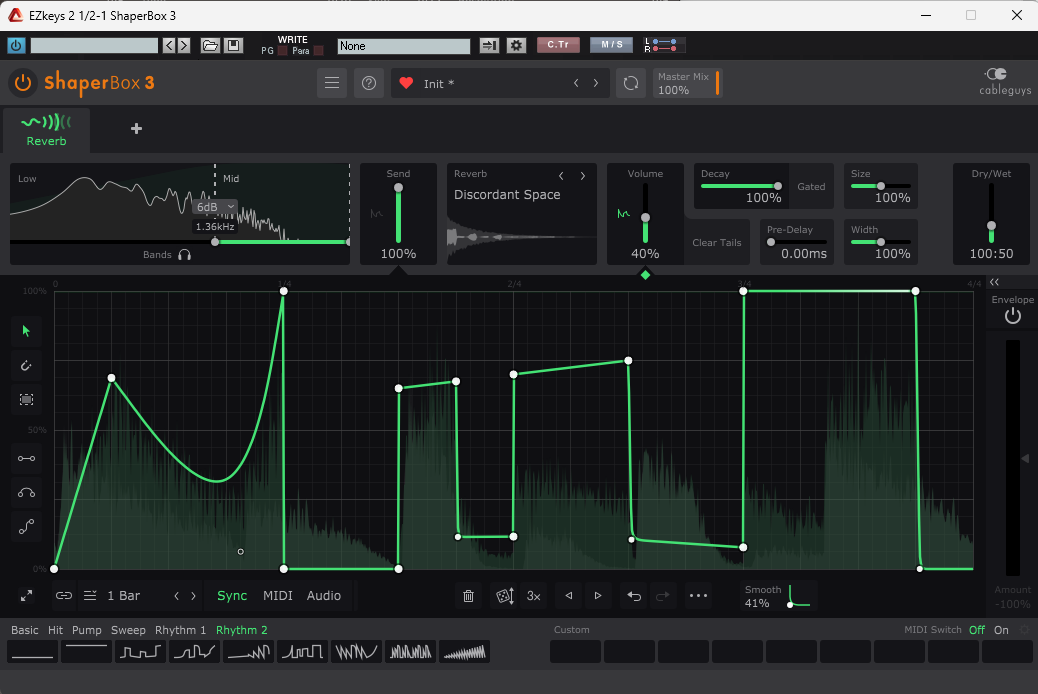This screenshot has height=694, width=1038.
Task: Choose the arc curve segment tool
Action: point(26,493)
